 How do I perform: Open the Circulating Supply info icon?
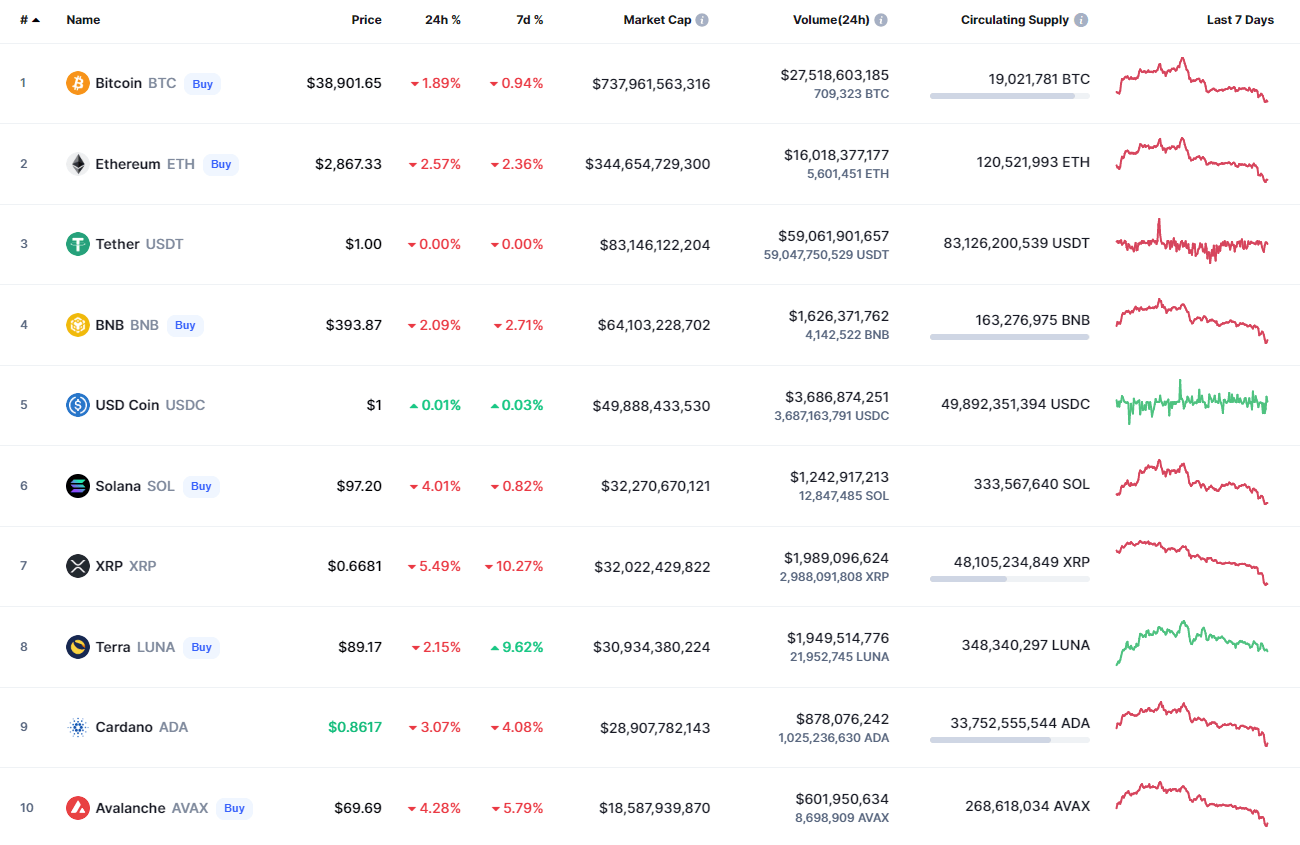click(1082, 20)
